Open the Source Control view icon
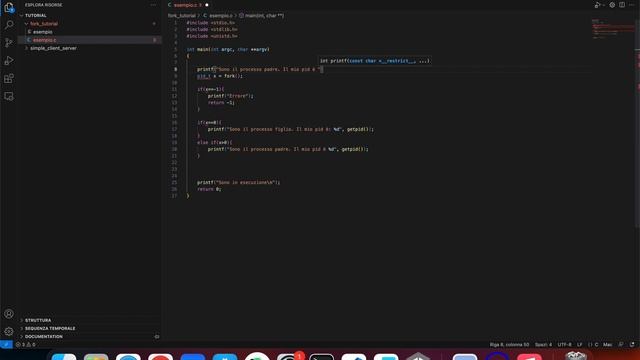 click(x=9, y=42)
